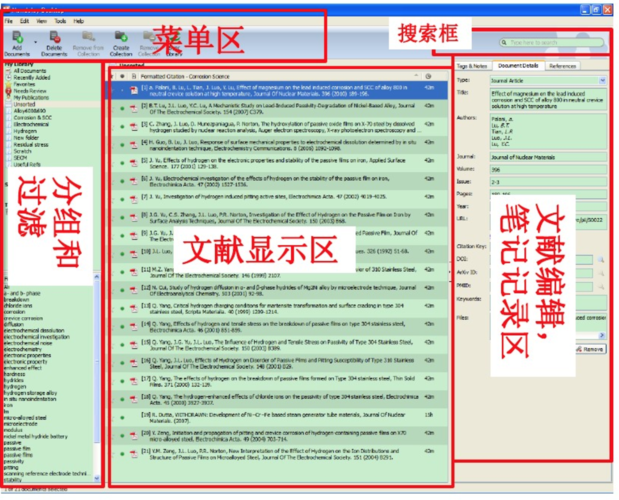The image size is (619, 500).
Task: Open PDF icon of citation [4] H. Guo
Action: 134,145
